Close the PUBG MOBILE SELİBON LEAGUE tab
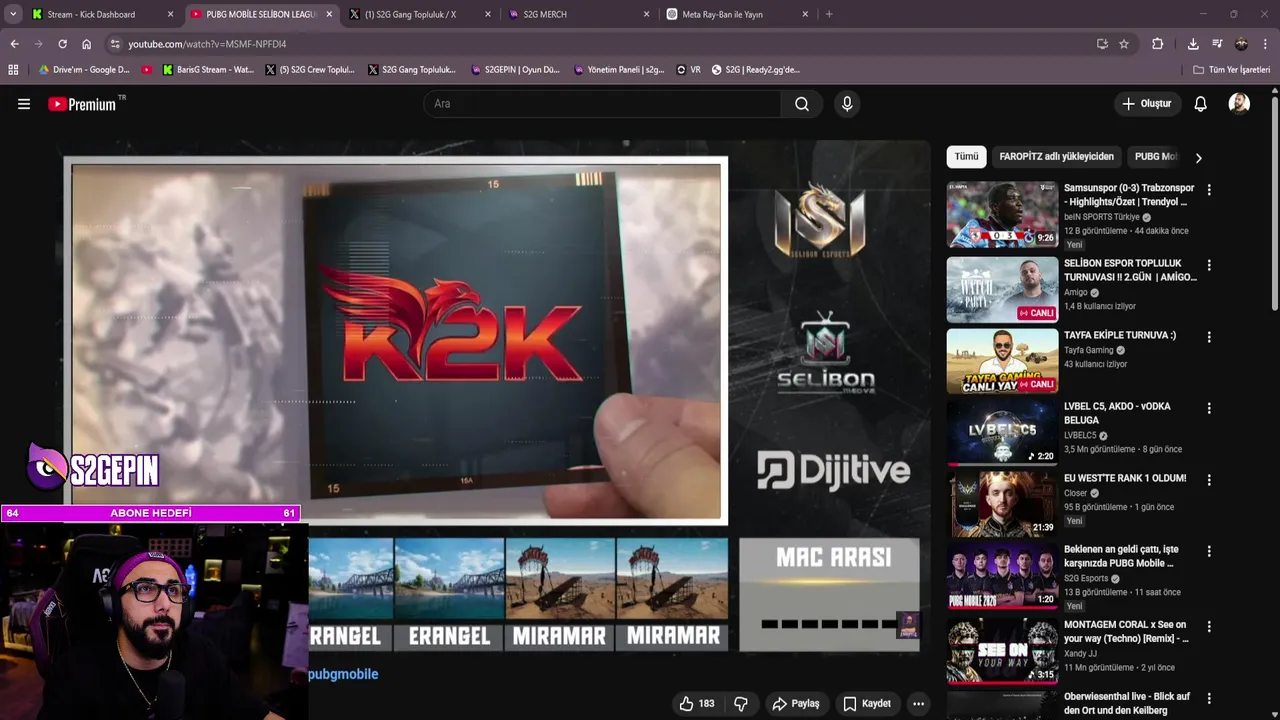1280x720 pixels. pyautogui.click(x=329, y=14)
